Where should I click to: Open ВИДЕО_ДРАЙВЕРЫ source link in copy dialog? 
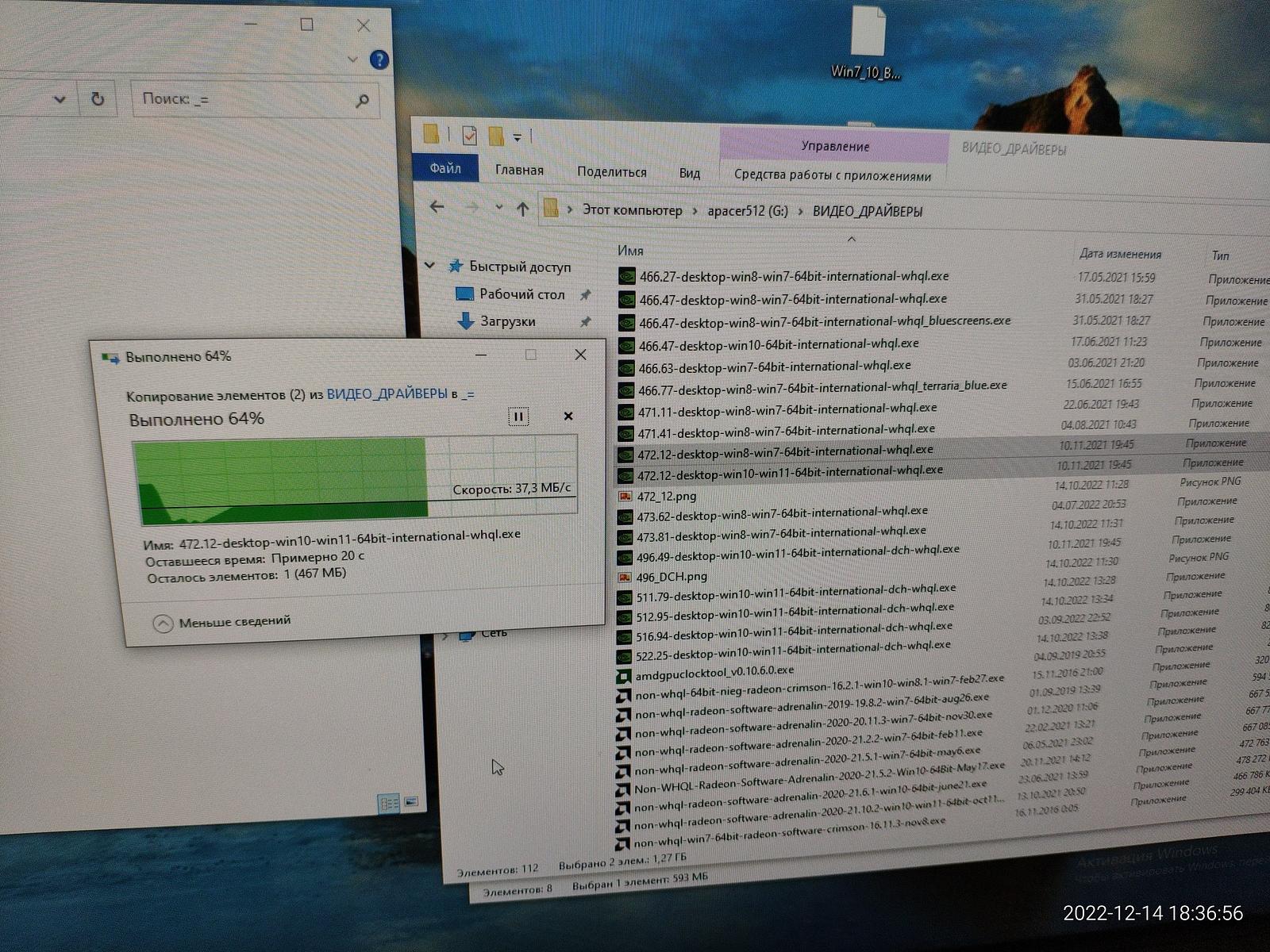[x=387, y=393]
